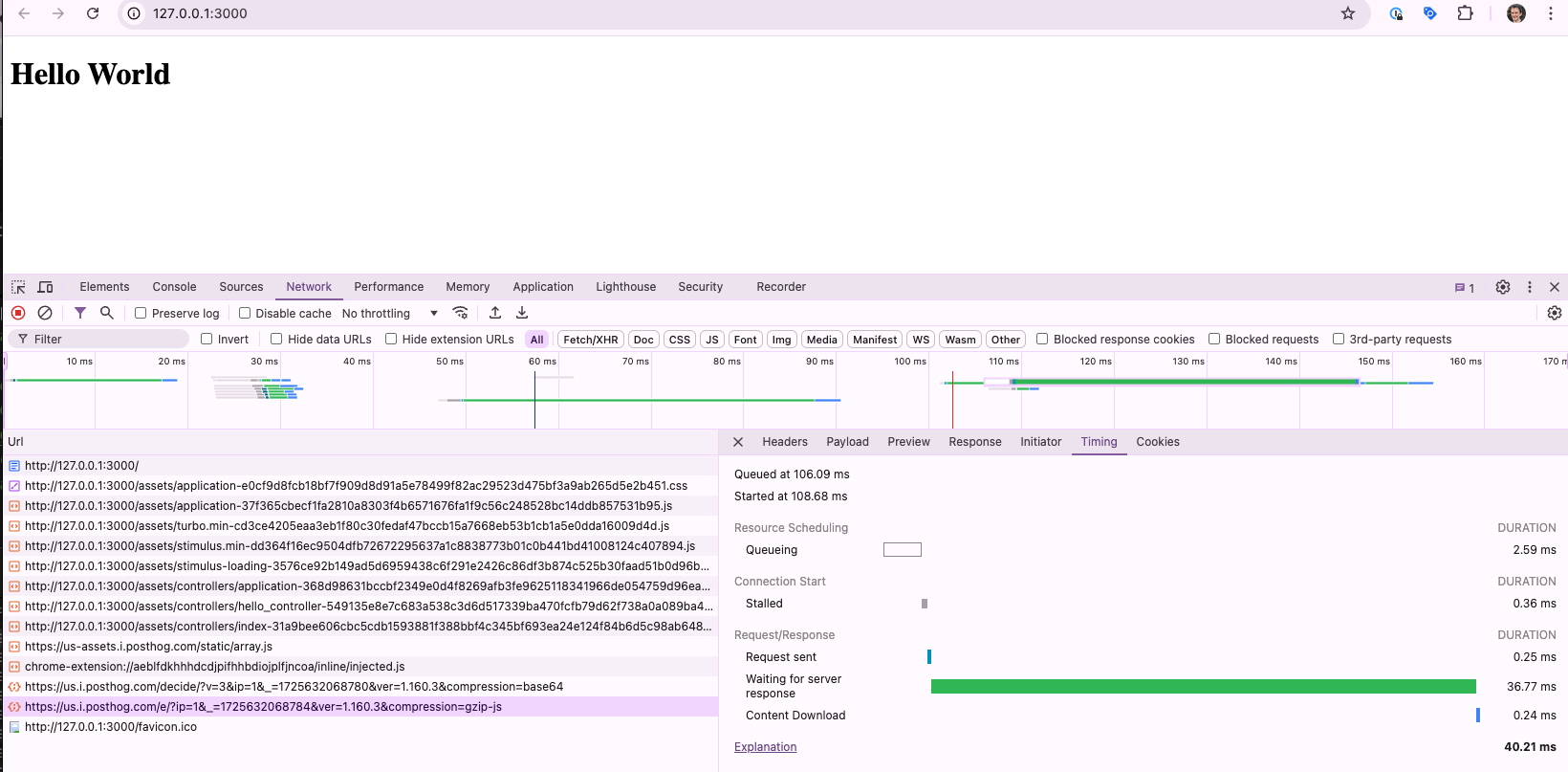This screenshot has height=772, width=1568.
Task: Open the Extensions puzzle icon
Action: coord(1465,13)
